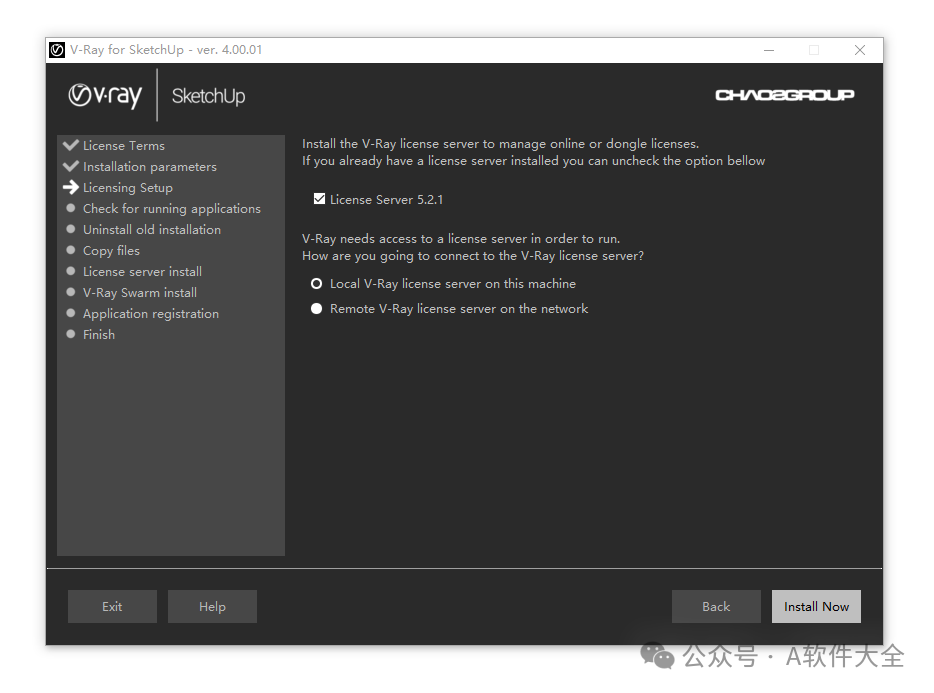Click the checkmark icon beside Installation parameters

[71, 166]
